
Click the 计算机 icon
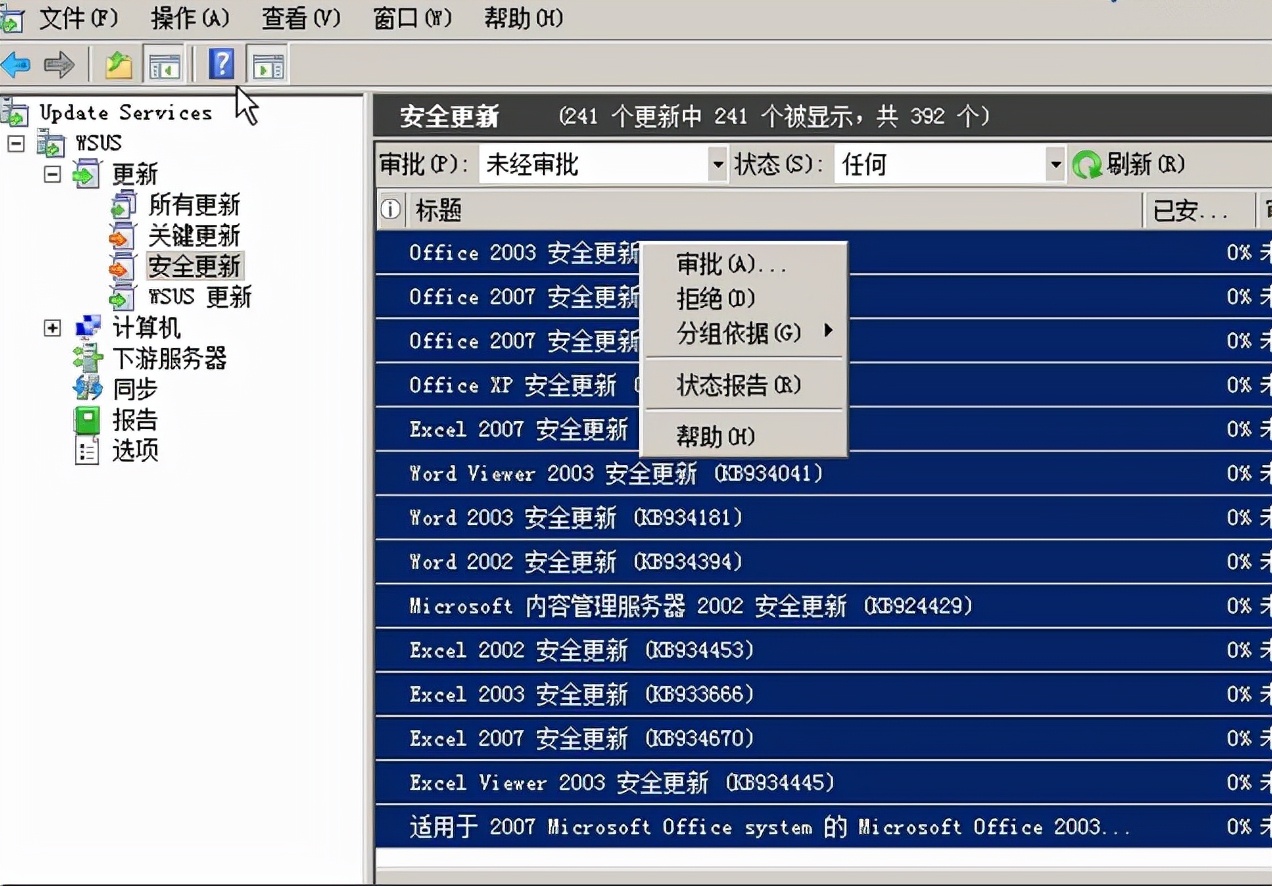88,327
